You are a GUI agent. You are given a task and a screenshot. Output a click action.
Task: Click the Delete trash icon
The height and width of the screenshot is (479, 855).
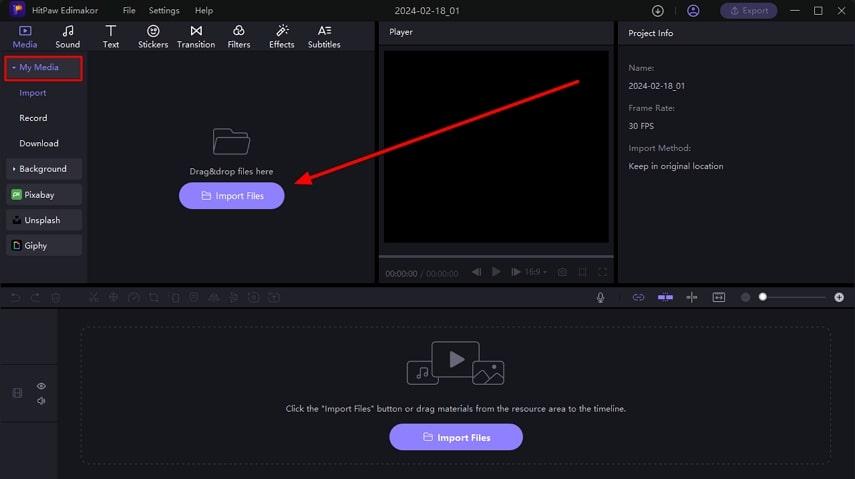[56, 297]
